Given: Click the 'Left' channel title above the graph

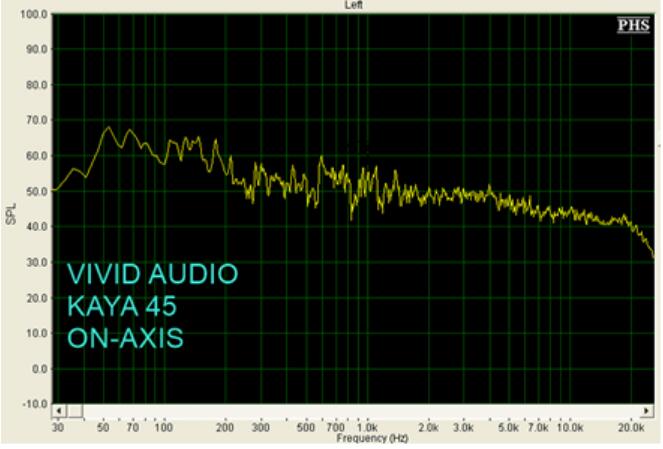Looking at the screenshot, I should 353,5.
